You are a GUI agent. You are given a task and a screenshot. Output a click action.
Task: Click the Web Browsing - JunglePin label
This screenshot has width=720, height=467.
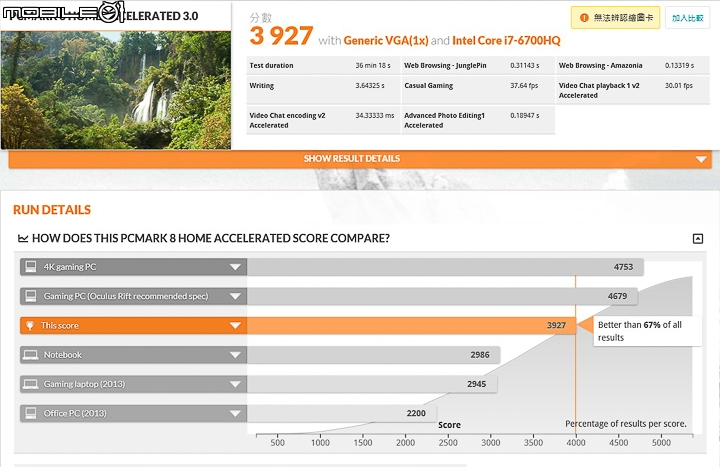click(445, 66)
